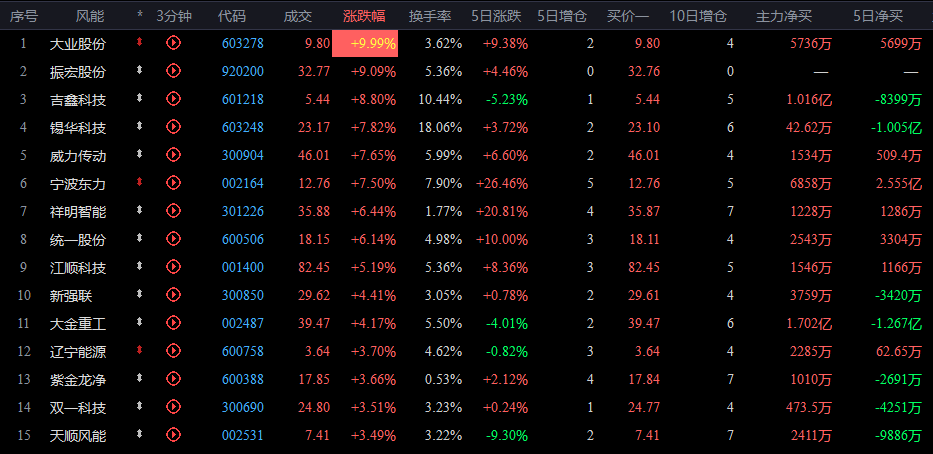
Task: Click the marker icon beside 祥明智能
Action: point(140,209)
